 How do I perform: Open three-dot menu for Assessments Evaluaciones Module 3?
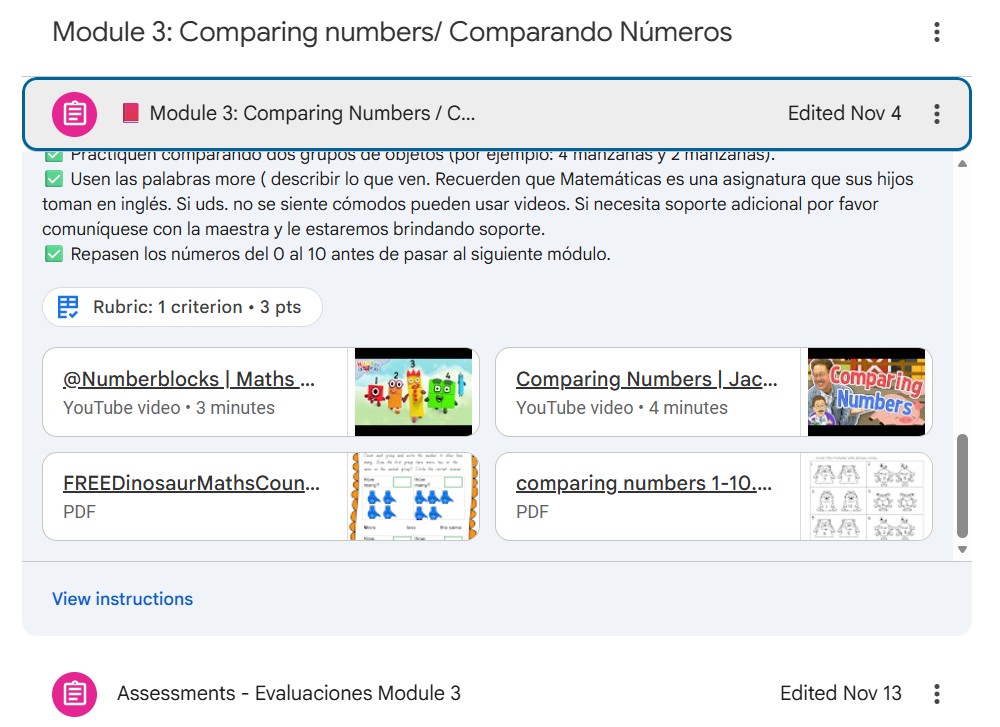point(936,693)
